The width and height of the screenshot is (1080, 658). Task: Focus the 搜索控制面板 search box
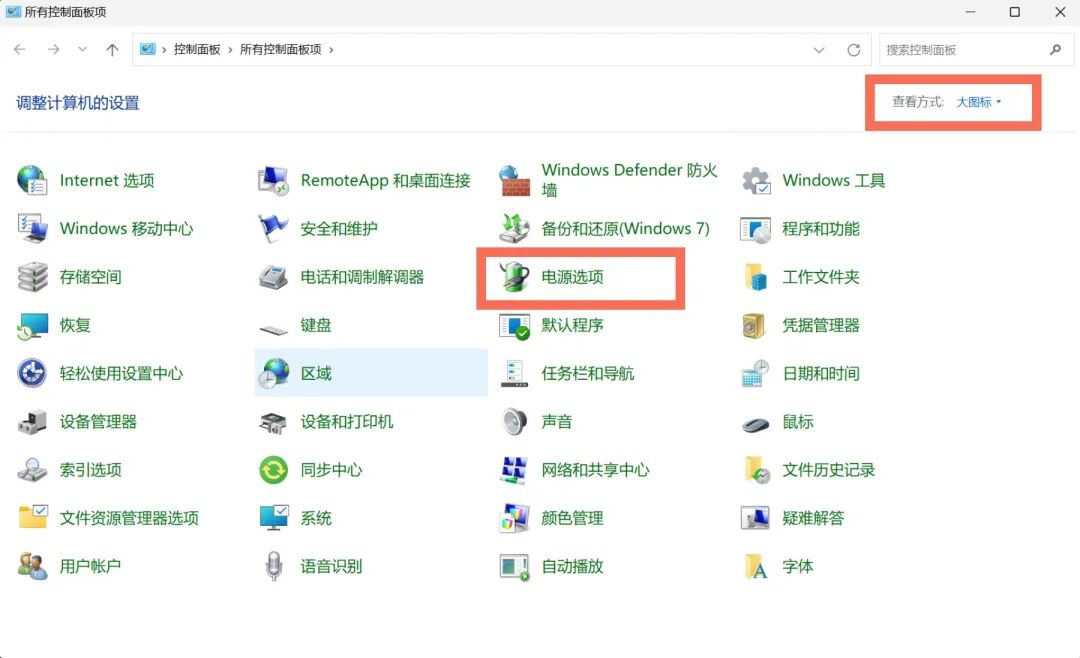pos(976,50)
